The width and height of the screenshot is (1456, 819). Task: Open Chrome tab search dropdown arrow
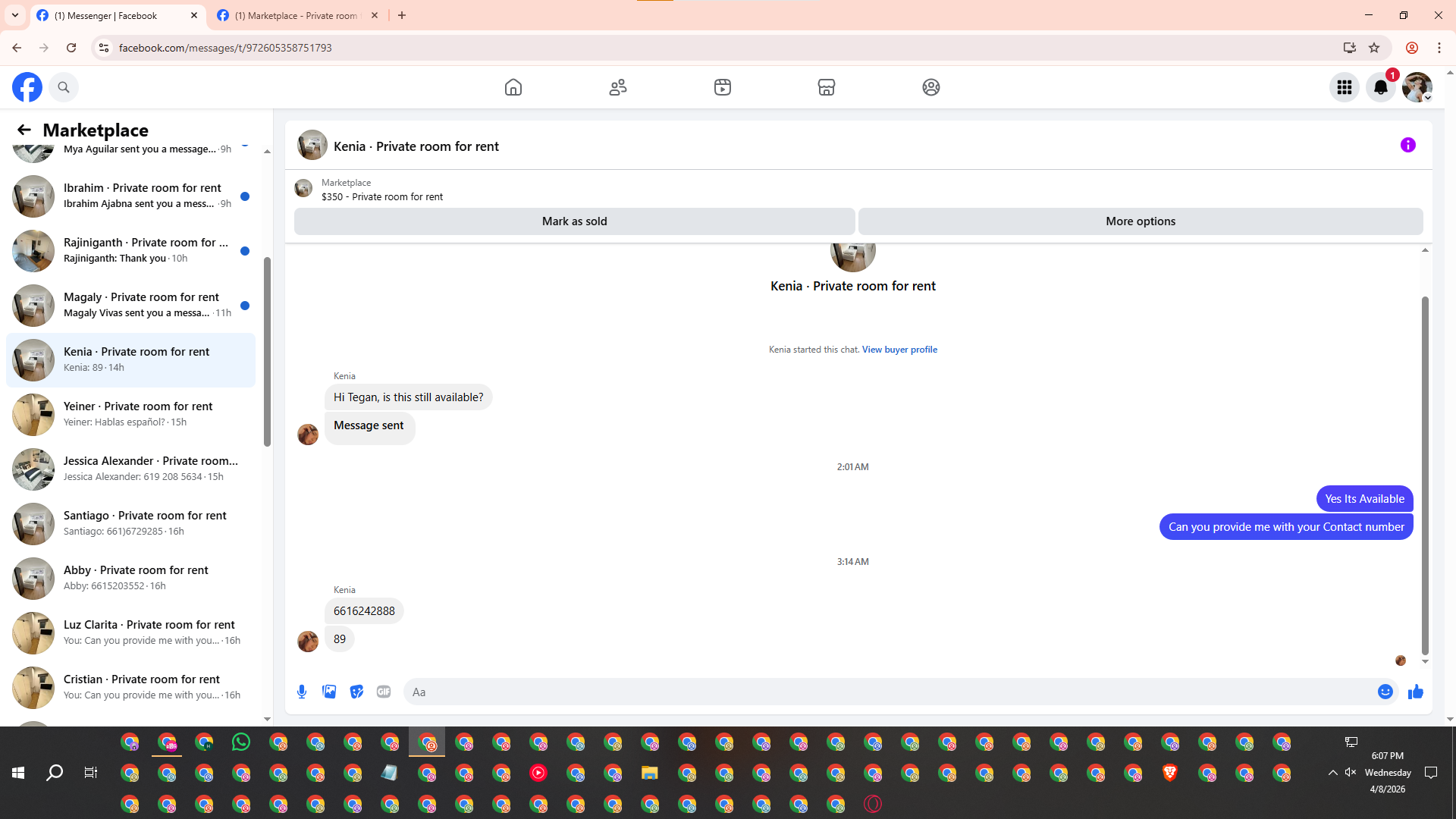click(15, 15)
